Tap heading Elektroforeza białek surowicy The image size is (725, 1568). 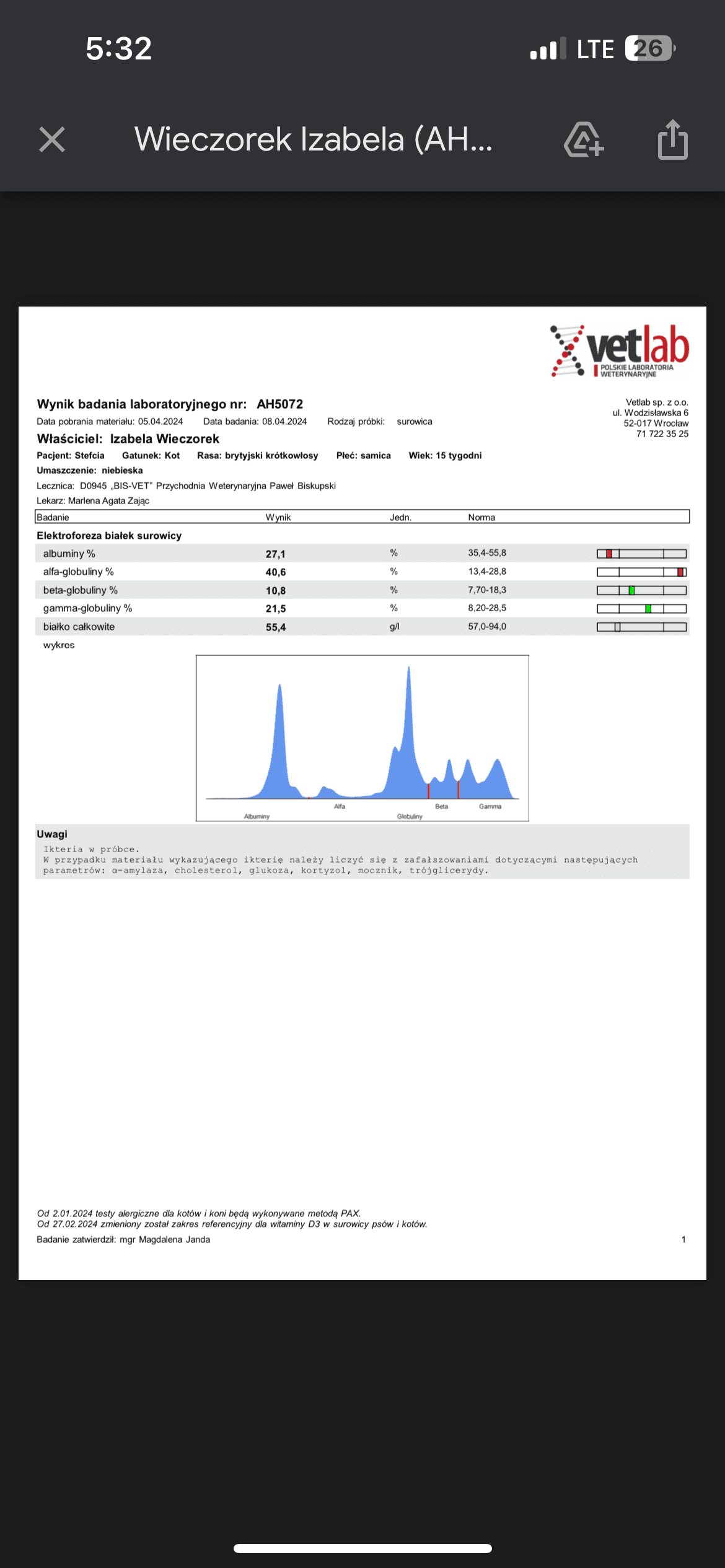[x=109, y=536]
